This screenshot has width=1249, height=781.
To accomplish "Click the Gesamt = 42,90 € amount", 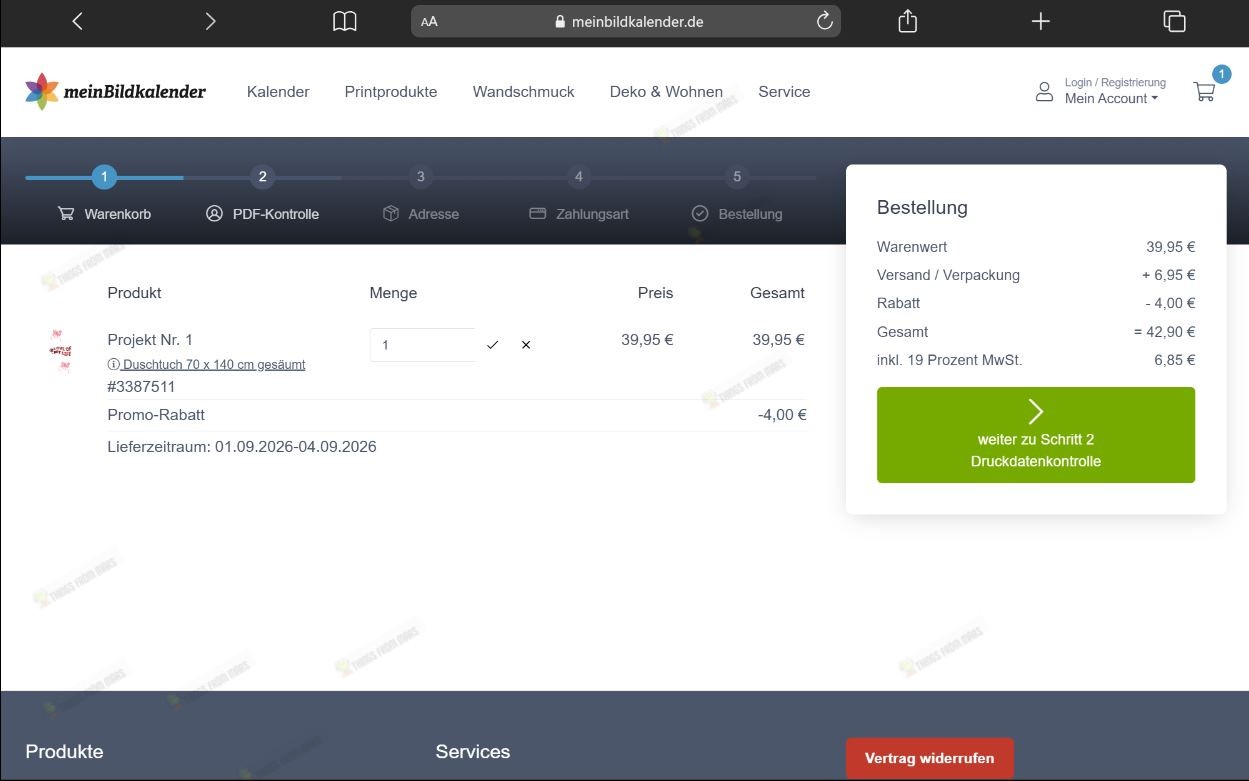I will click(x=1165, y=332).
